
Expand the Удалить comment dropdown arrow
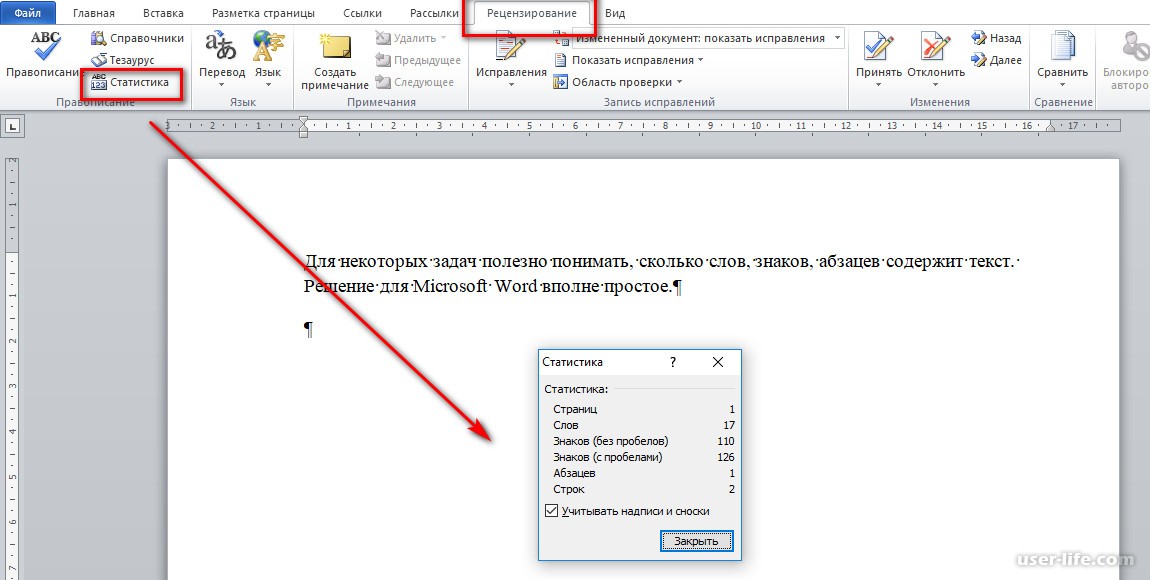(x=443, y=38)
